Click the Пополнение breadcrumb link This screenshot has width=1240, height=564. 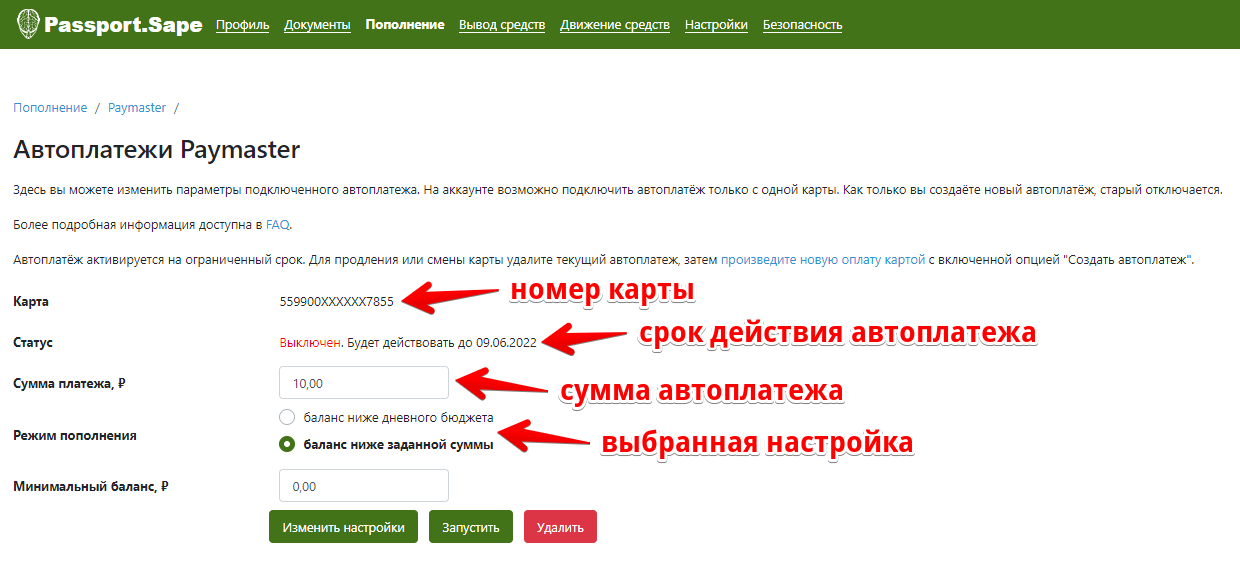point(50,107)
